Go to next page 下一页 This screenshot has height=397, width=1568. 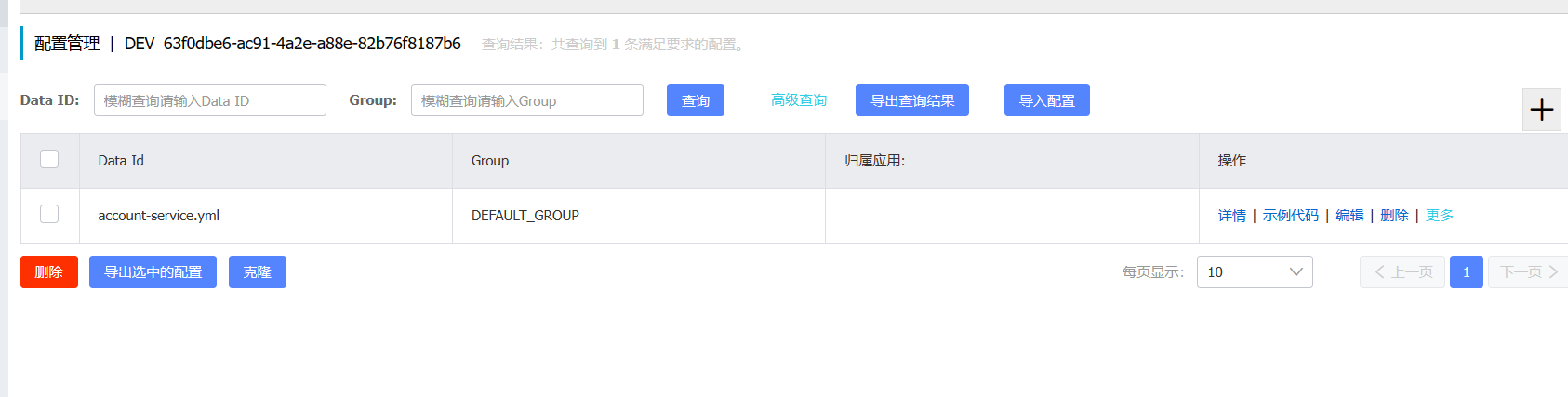click(1528, 271)
